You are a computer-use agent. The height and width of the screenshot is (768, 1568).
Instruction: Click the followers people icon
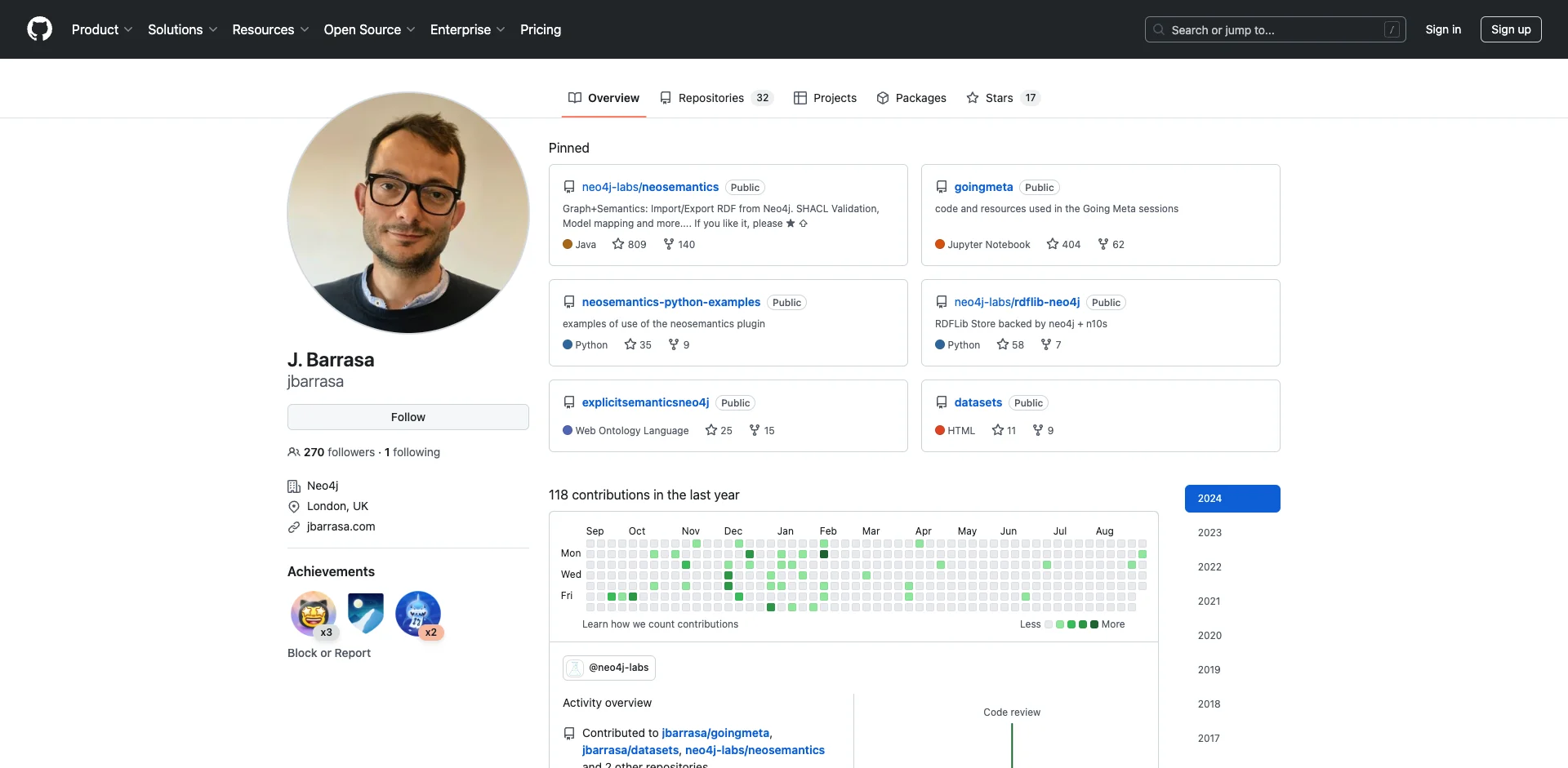294,452
